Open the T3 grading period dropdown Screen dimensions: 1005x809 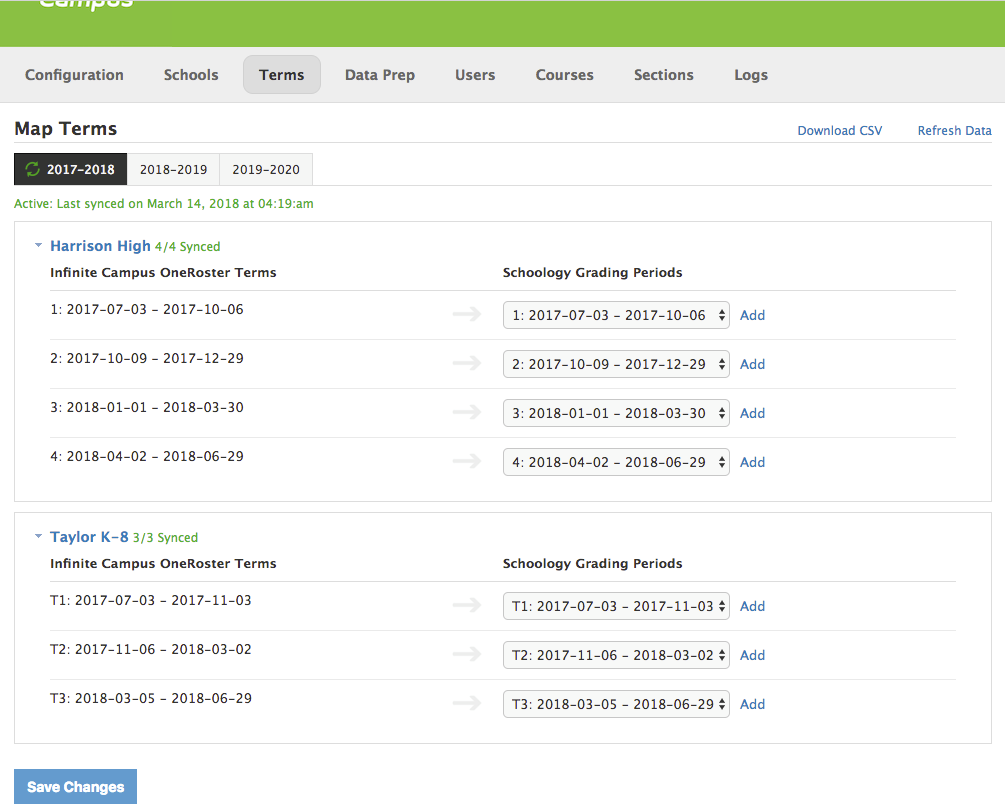pos(616,704)
